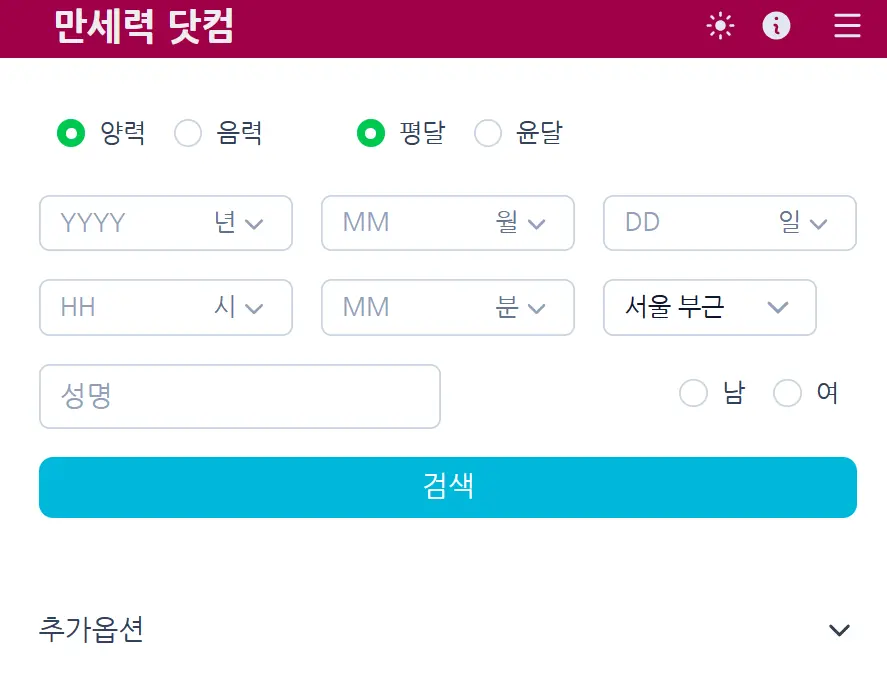Select the 여 (female) gender radio button
Screen dimensions: 887x694
pos(787,393)
